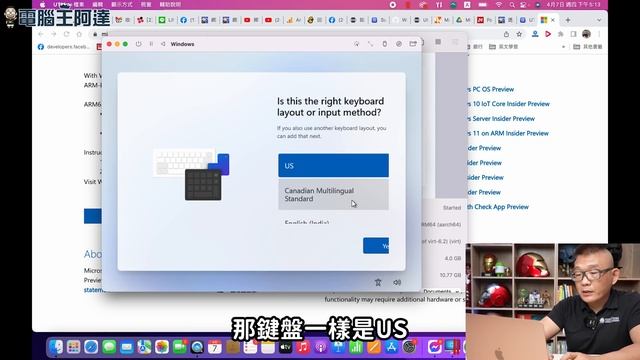Switch to the first YouTube tab in Chrome
The width and height of the screenshot is (640, 360).
(251, 20)
